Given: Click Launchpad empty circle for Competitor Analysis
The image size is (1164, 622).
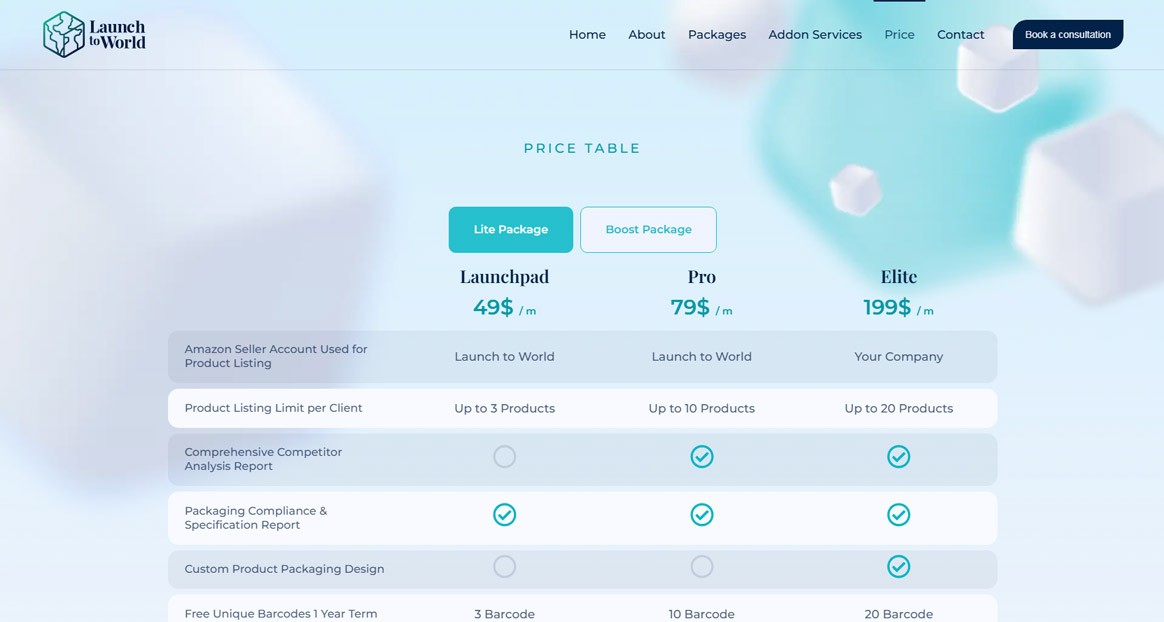Looking at the screenshot, I should pos(504,457).
